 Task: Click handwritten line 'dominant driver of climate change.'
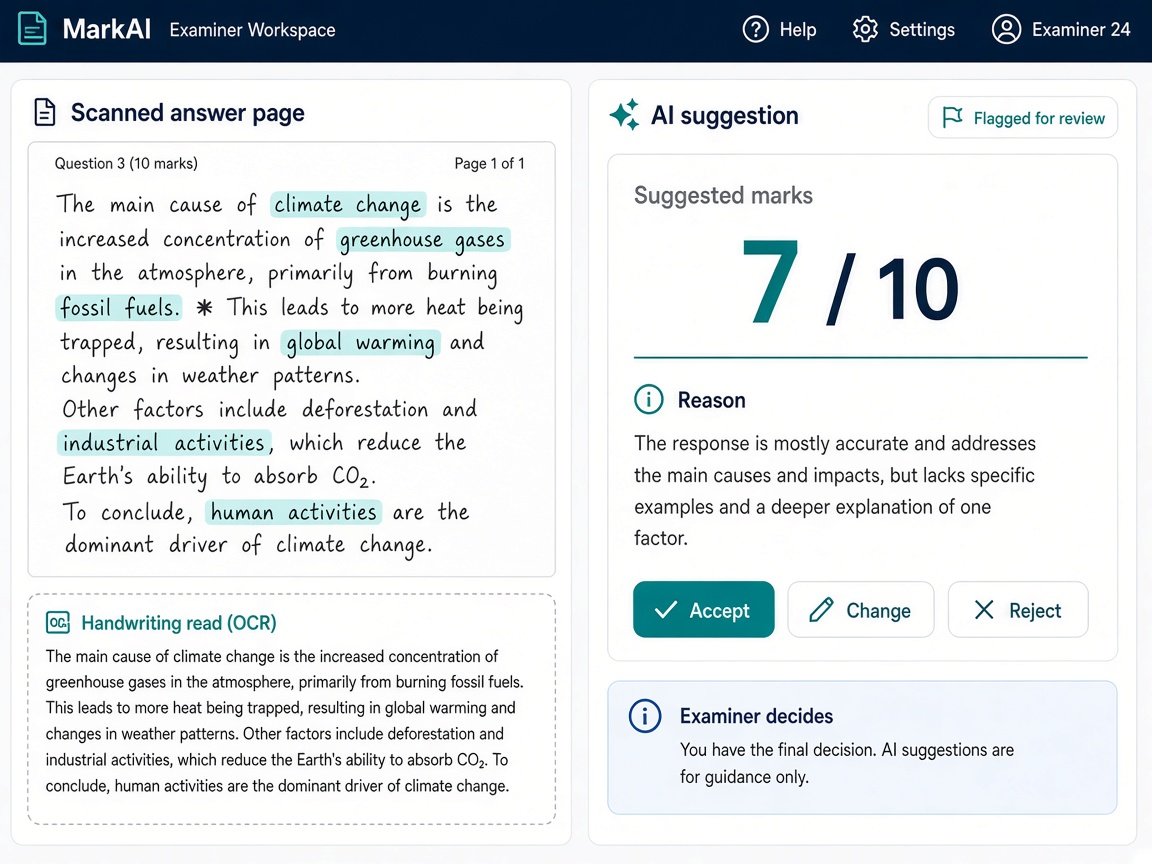click(249, 545)
